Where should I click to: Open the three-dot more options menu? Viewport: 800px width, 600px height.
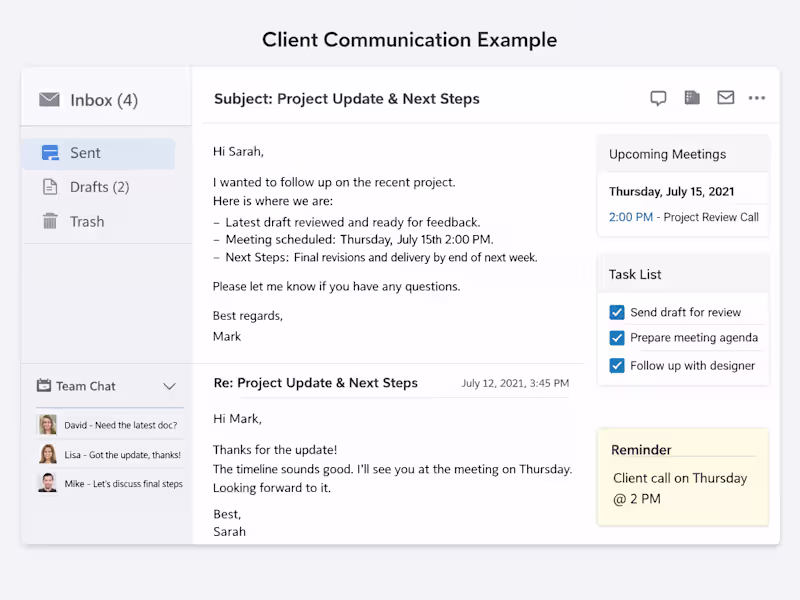click(757, 98)
